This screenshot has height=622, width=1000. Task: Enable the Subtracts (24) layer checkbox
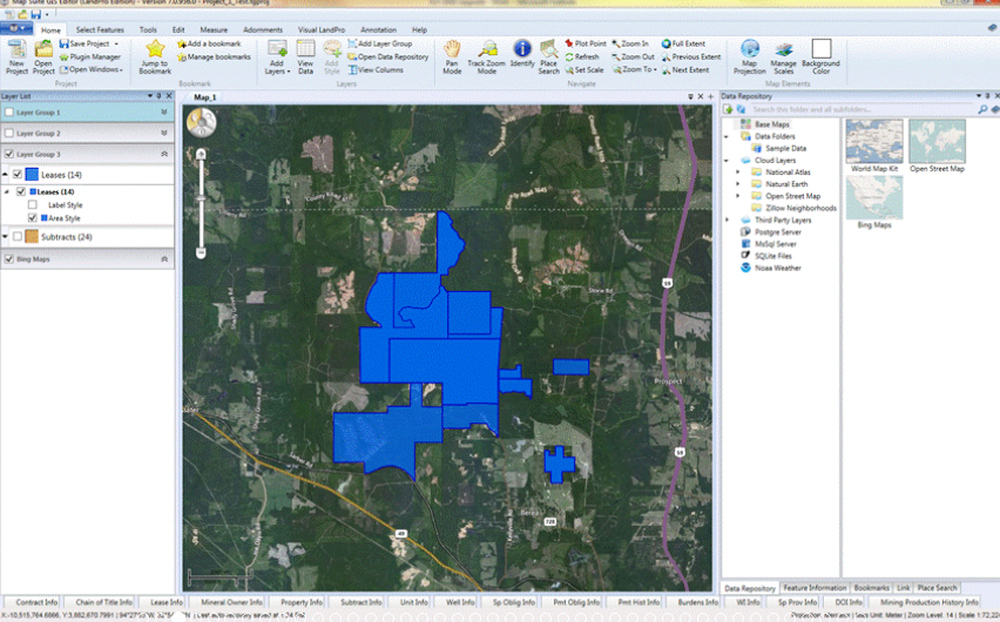[x=17, y=237]
